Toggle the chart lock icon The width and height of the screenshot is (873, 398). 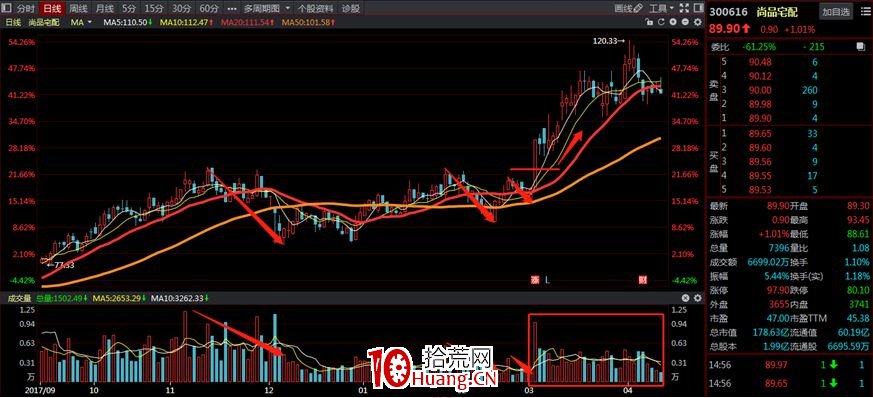tap(648, 22)
